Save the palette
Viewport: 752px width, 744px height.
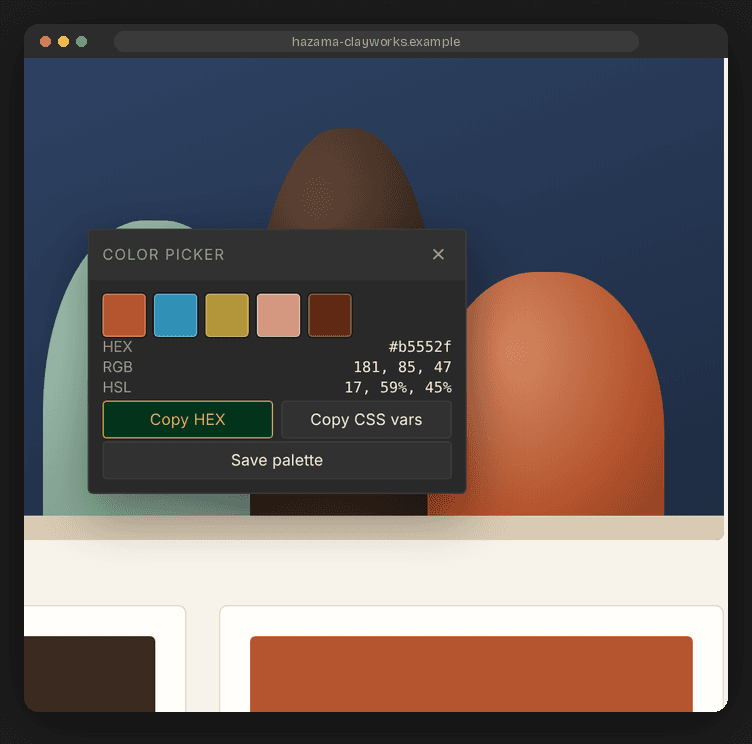point(277,461)
